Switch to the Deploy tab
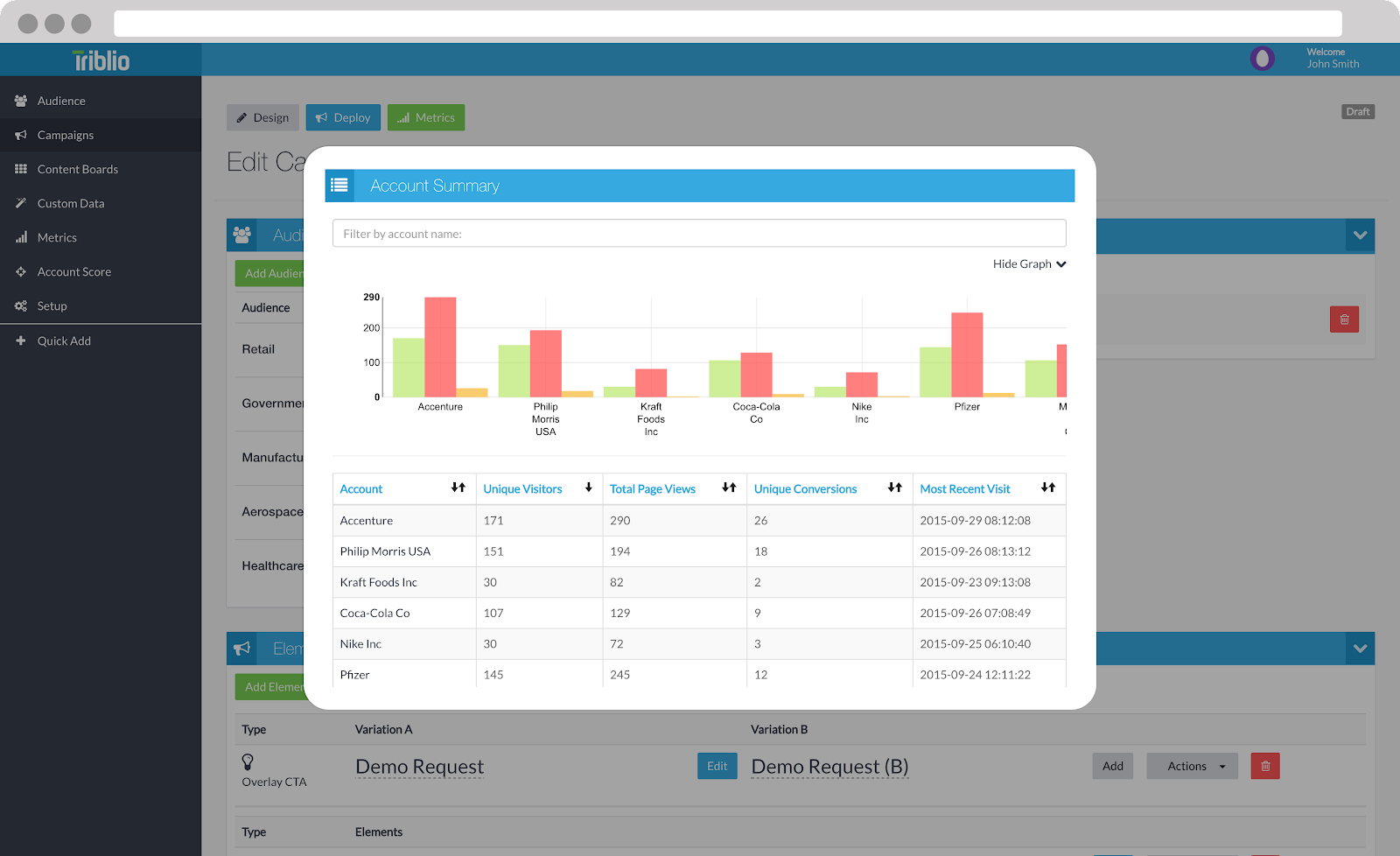This screenshot has width=1400, height=856. [x=343, y=117]
